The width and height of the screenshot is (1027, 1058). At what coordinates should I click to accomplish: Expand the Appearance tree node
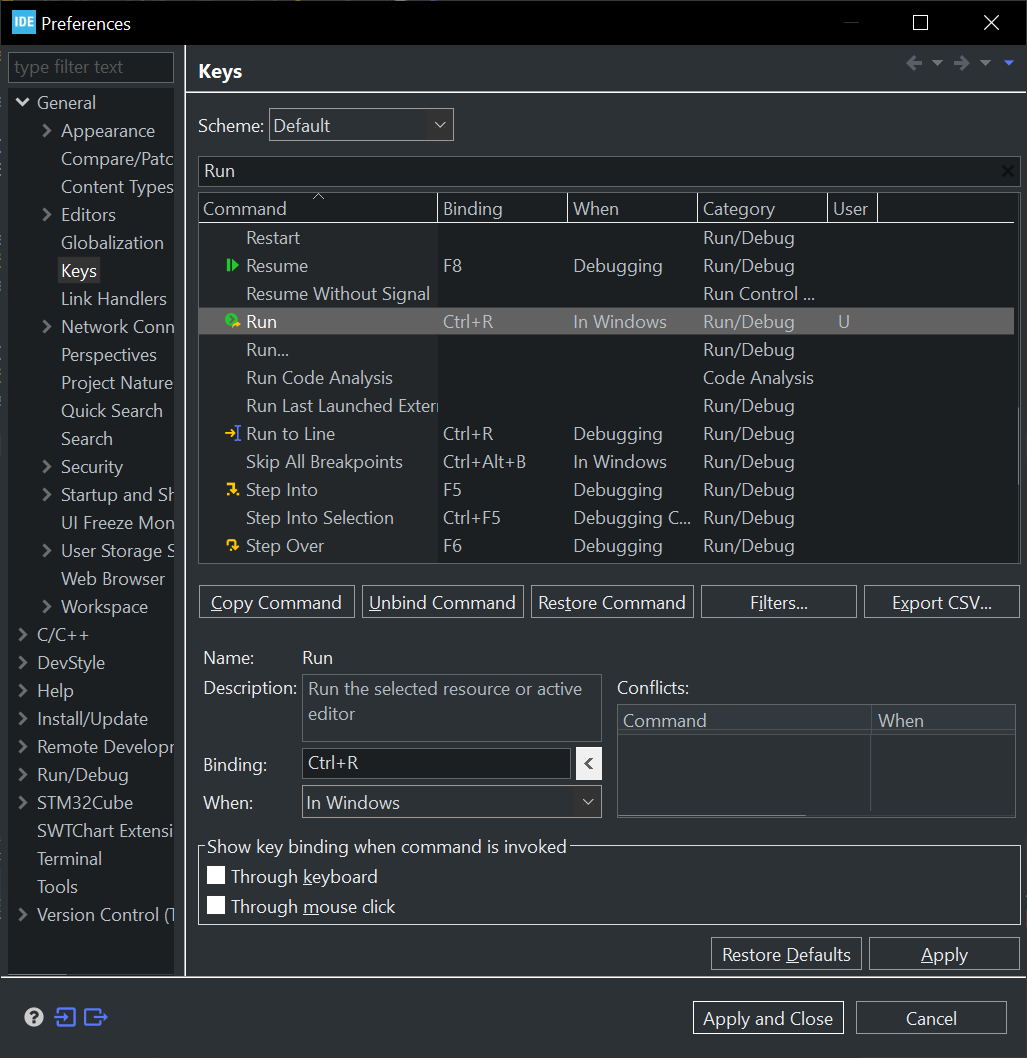47,130
